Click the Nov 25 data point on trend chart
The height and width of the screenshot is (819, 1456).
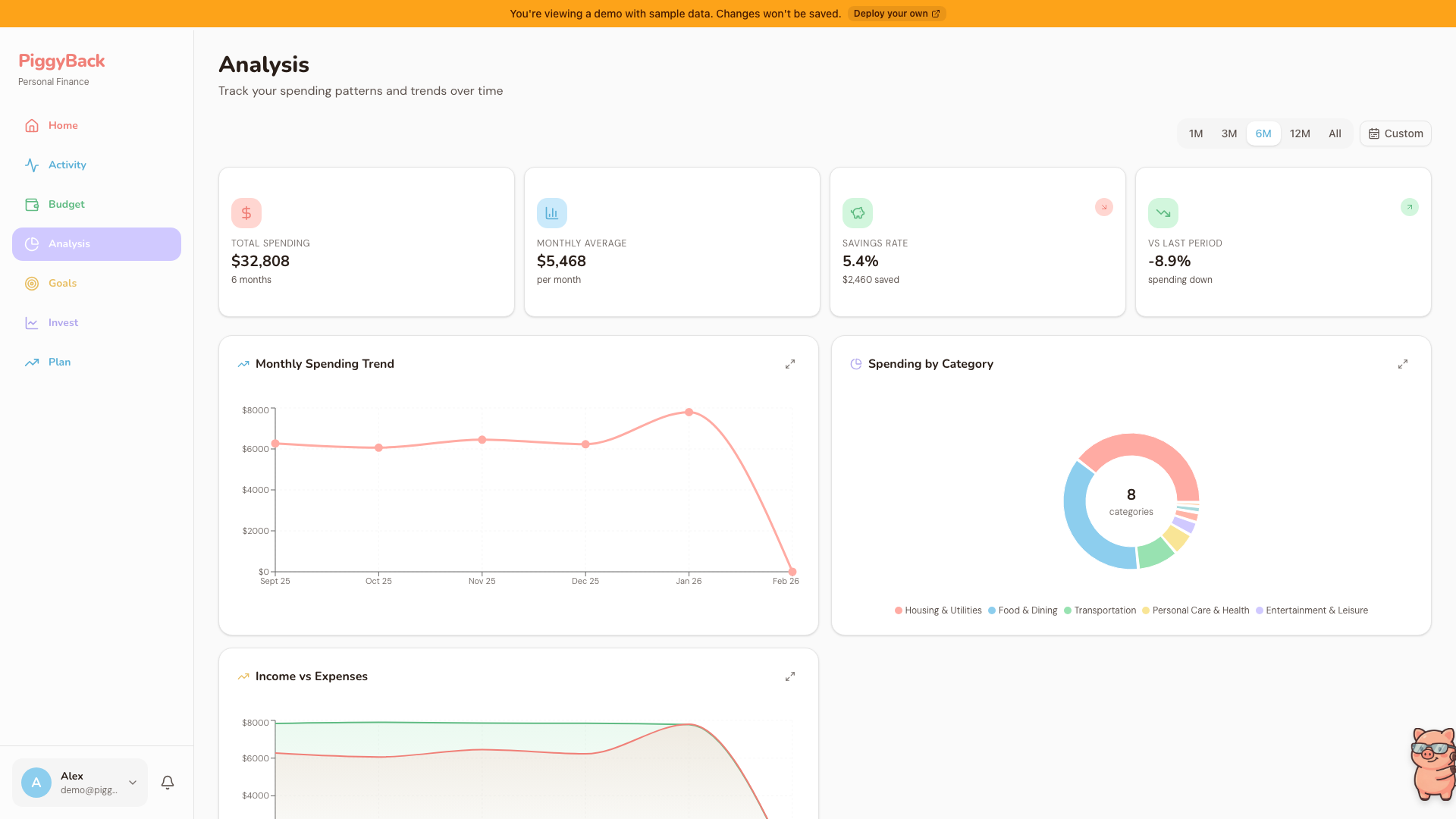point(482,440)
